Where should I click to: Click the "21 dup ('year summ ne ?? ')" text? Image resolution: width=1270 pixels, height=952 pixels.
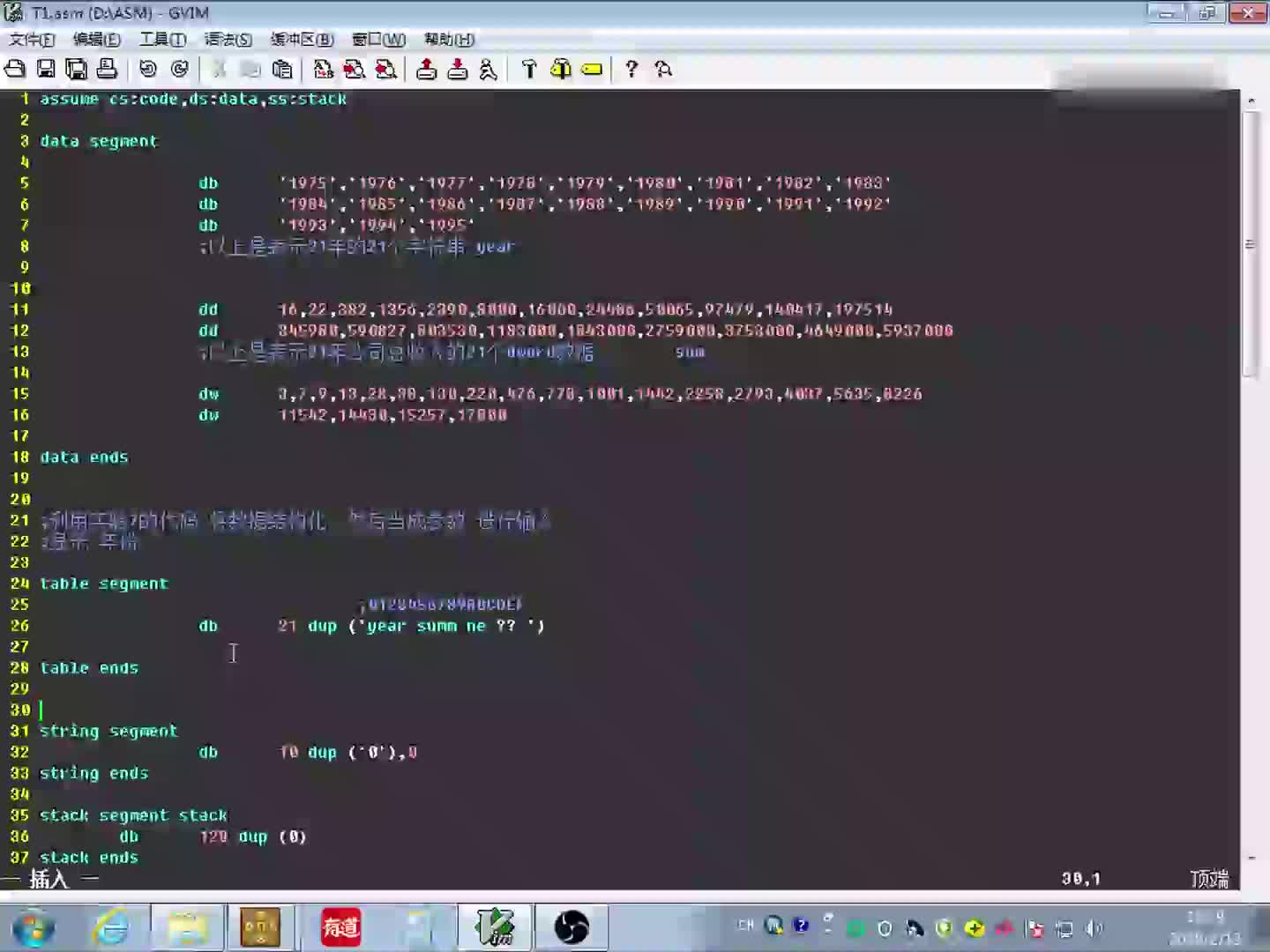(411, 626)
